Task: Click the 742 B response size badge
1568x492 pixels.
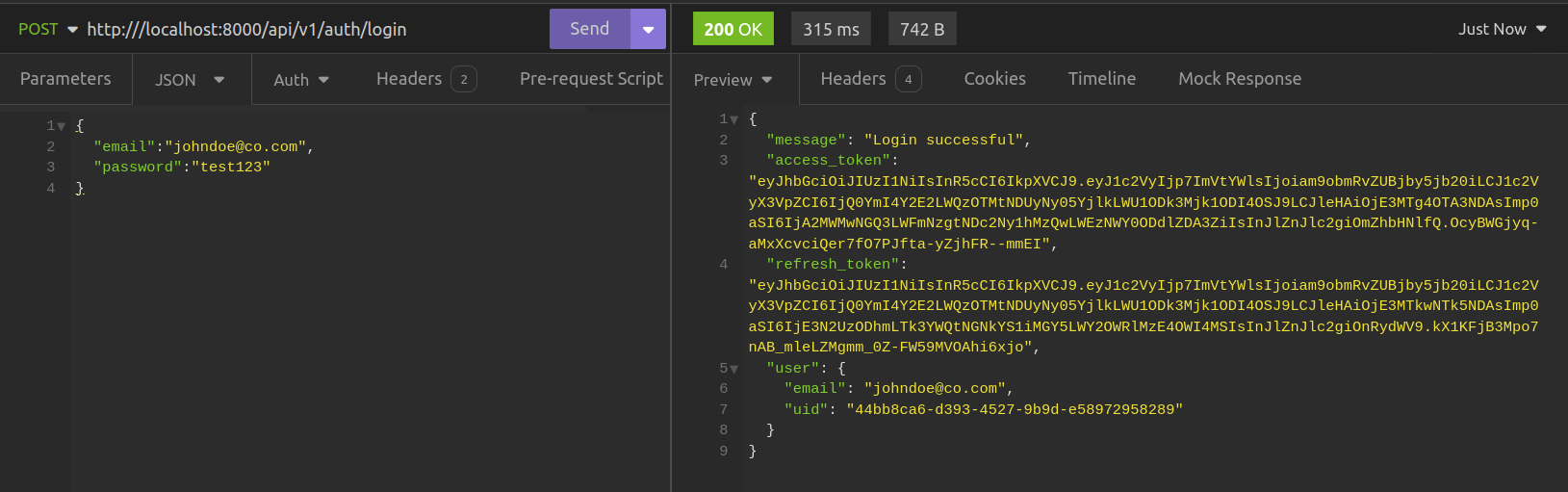Action: 921,29
